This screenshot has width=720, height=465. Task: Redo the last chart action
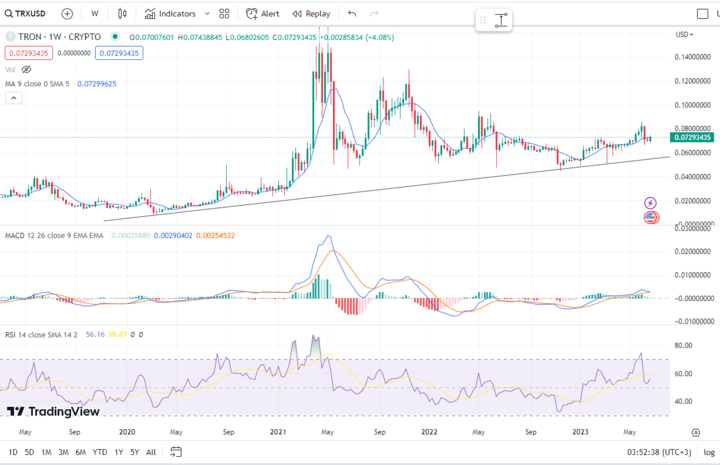coord(374,14)
